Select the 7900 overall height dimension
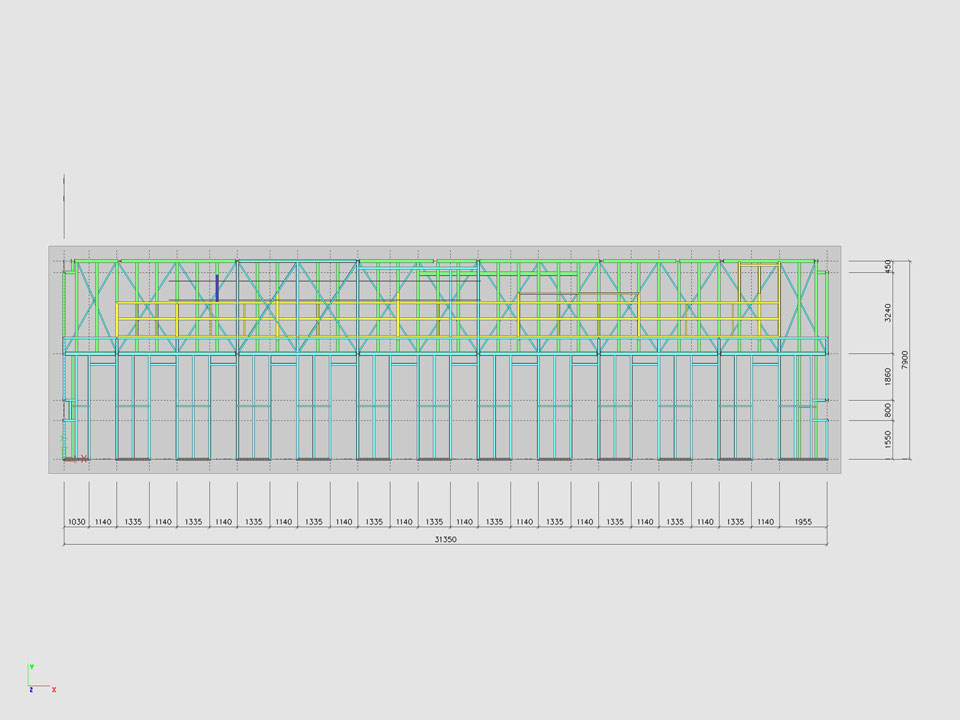Viewport: 960px width, 720px height. tap(904, 359)
